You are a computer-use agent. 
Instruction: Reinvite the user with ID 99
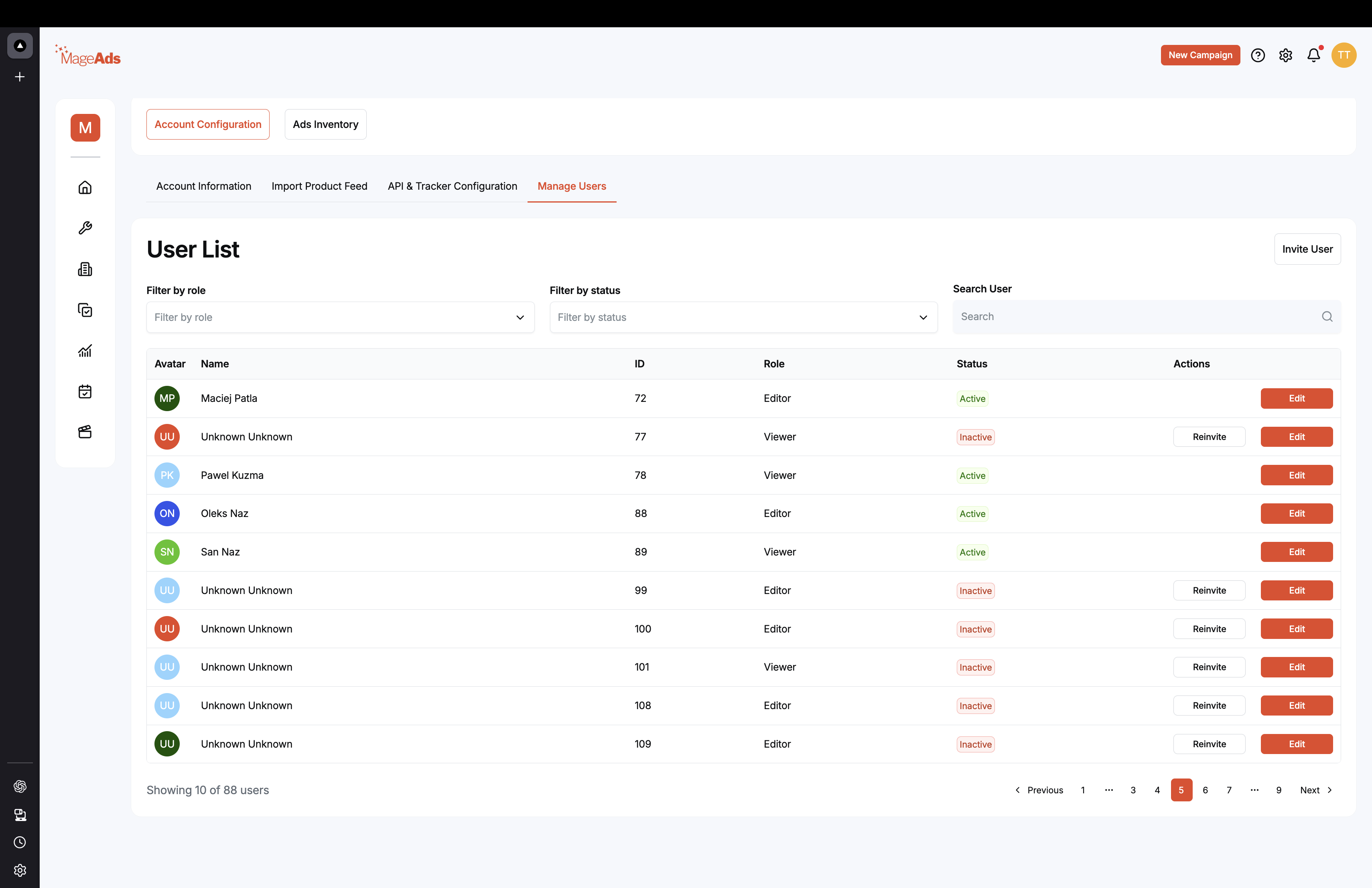(x=1209, y=591)
